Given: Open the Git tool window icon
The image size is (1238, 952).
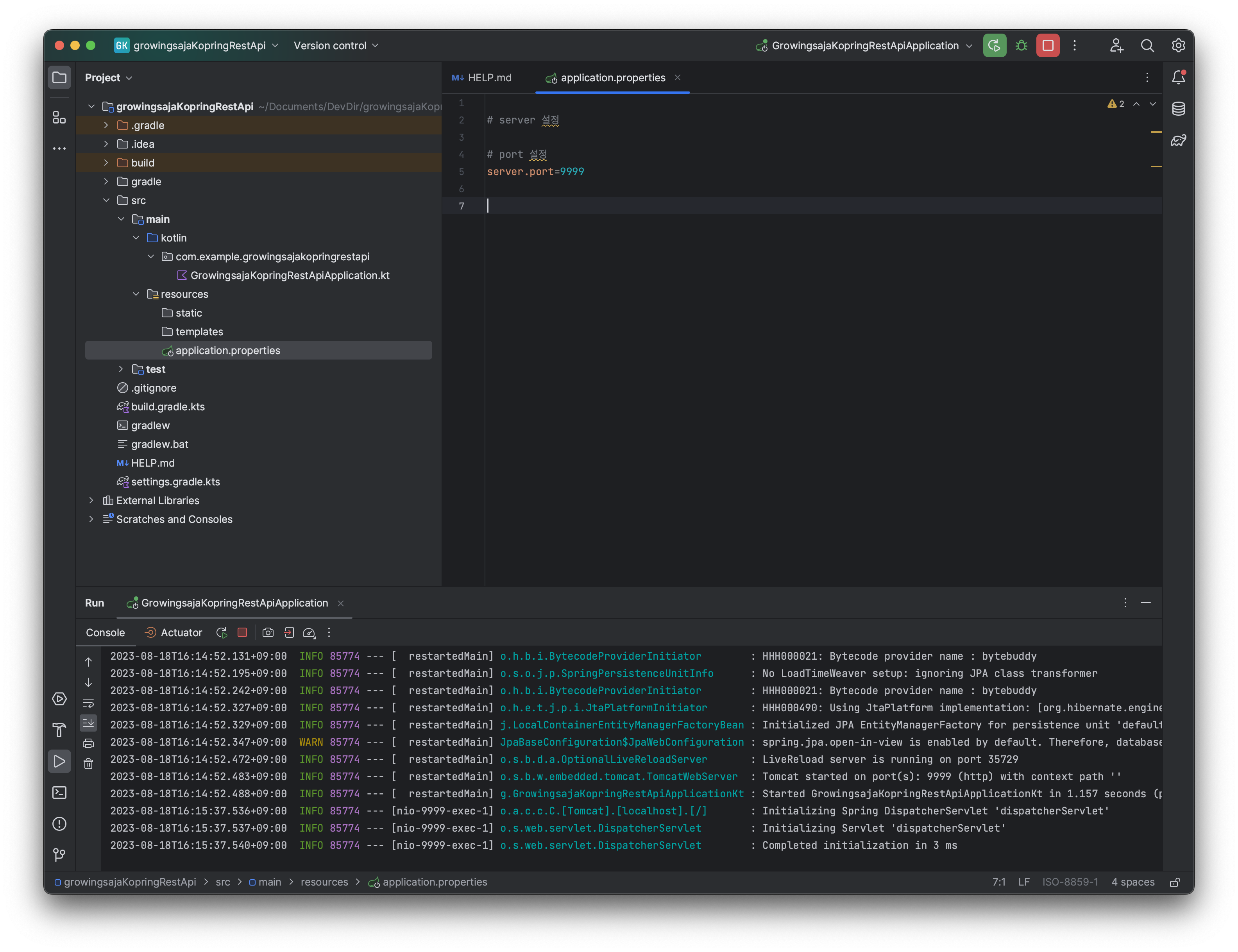Looking at the screenshot, I should pos(59,855).
